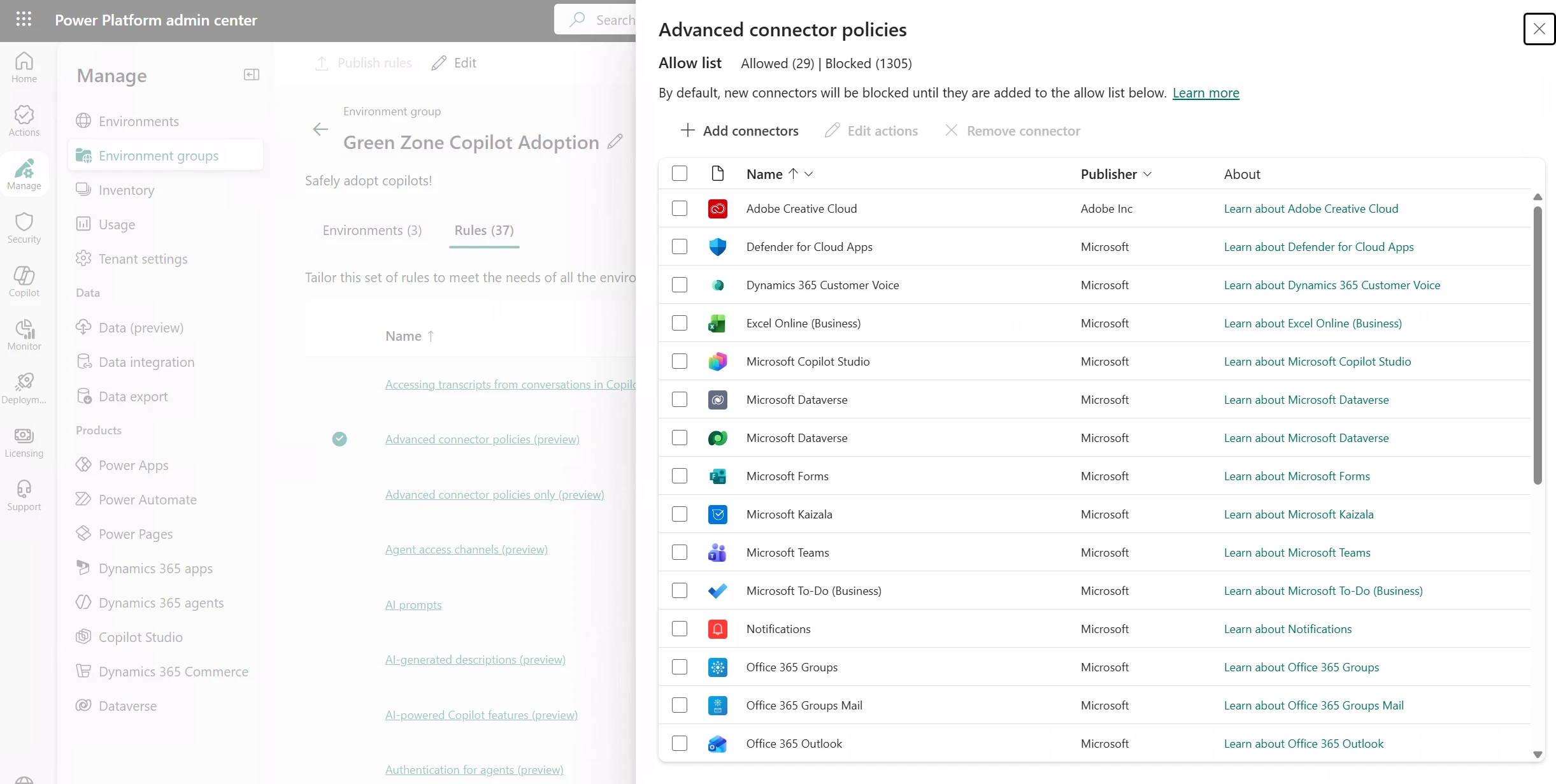Click the Defender for Cloud Apps shield icon
Image resolution: width=1556 pixels, height=784 pixels.
[x=718, y=246]
